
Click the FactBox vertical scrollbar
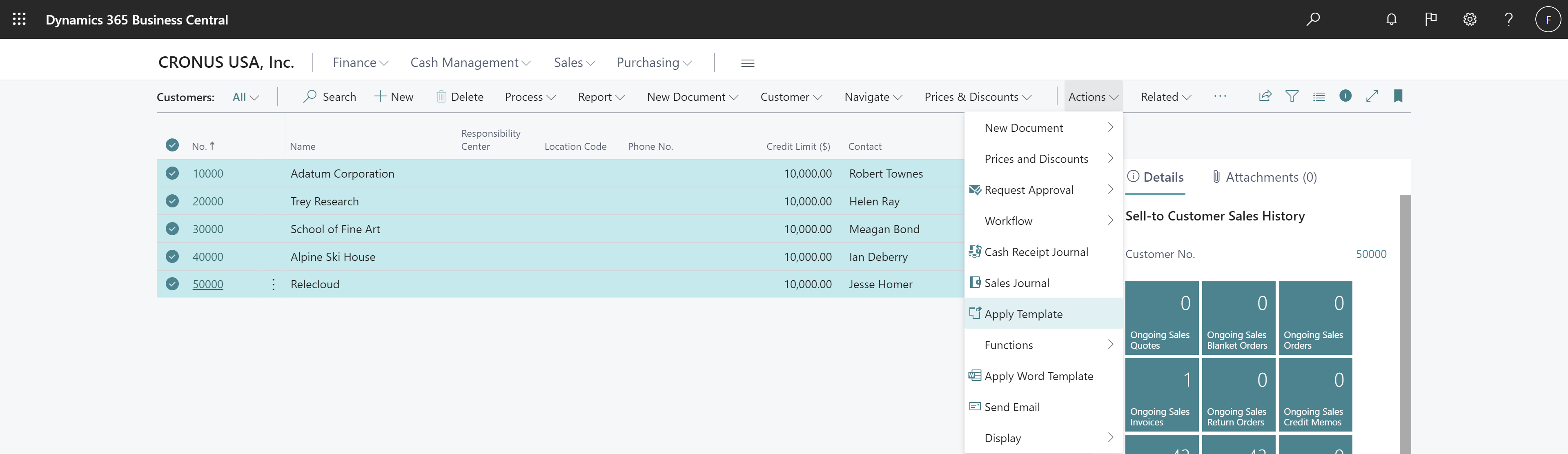click(1405, 323)
